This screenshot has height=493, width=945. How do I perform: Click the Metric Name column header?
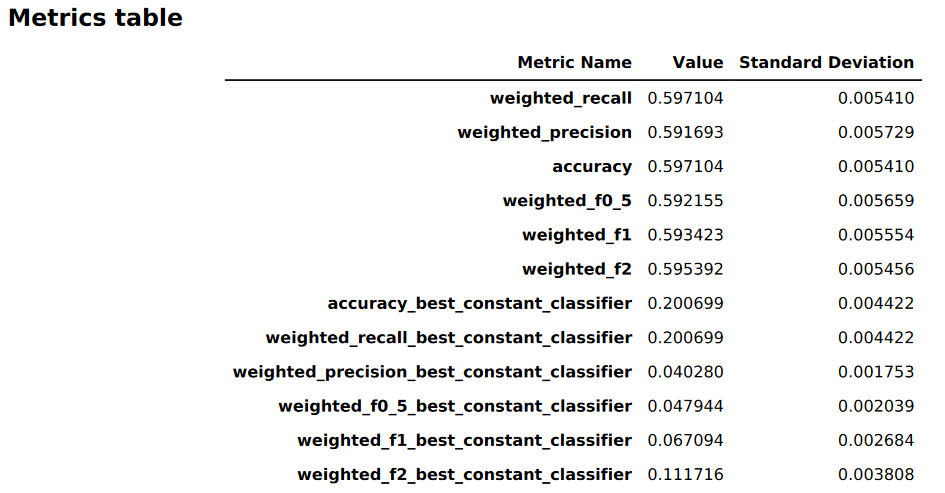pyautogui.click(x=574, y=62)
